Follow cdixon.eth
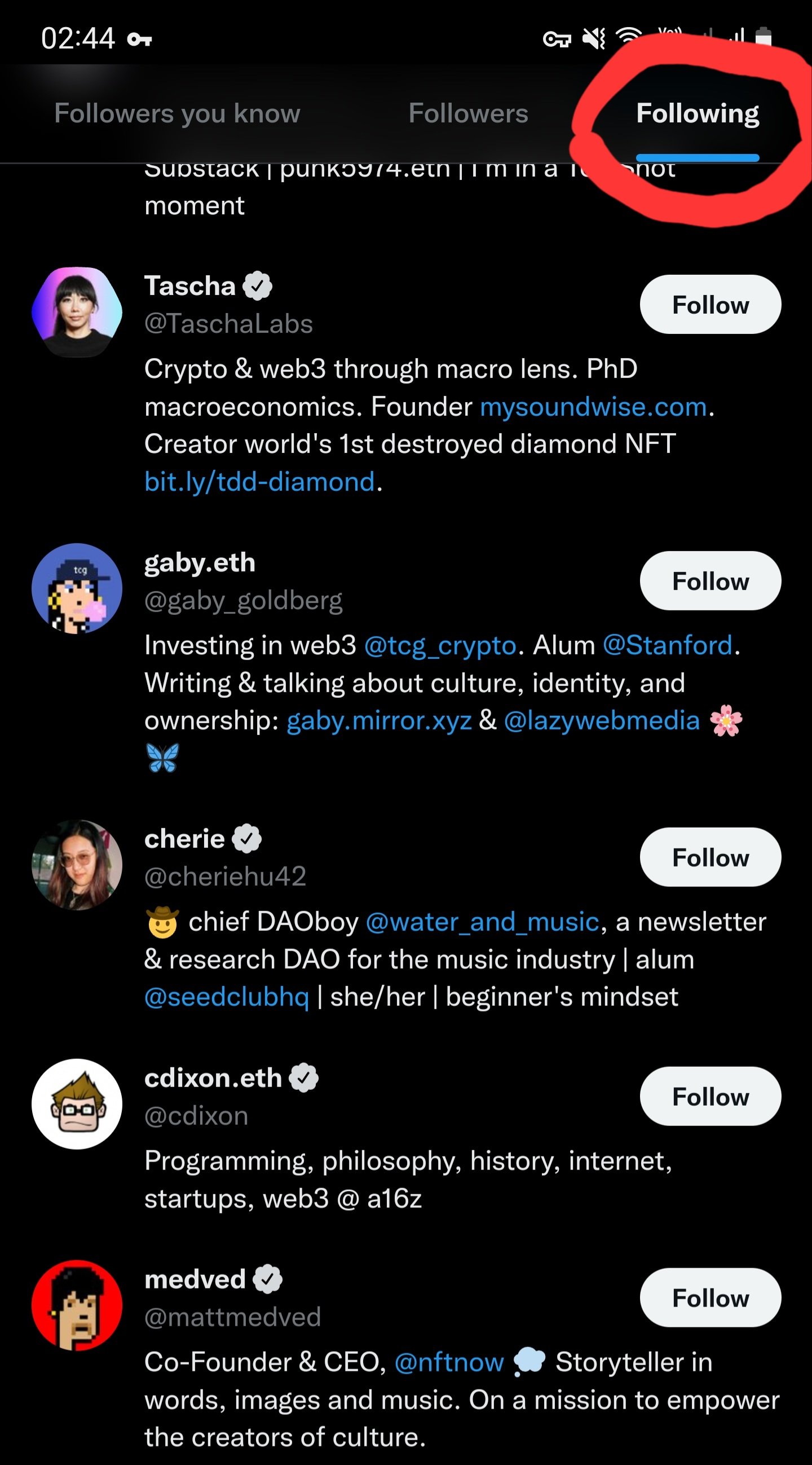Screen dimensions: 812x1465 (x=710, y=1096)
